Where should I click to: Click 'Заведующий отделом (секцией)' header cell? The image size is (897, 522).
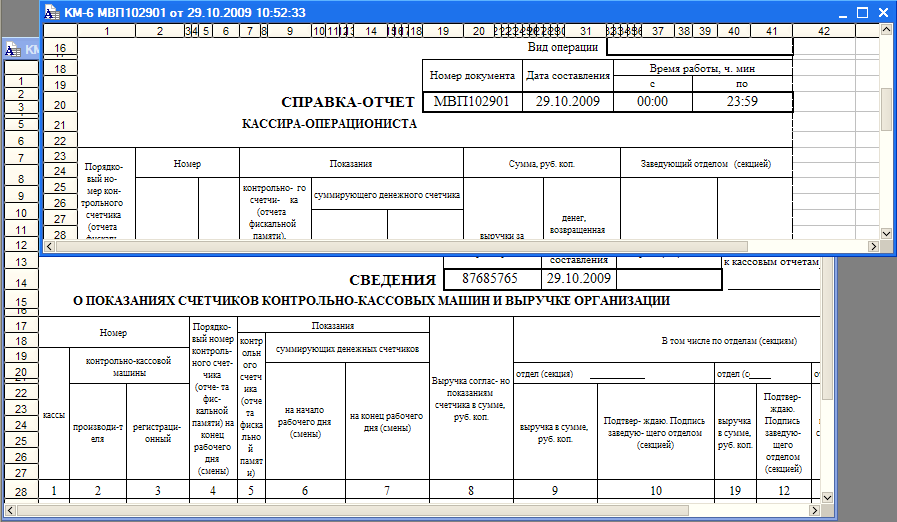click(x=706, y=164)
